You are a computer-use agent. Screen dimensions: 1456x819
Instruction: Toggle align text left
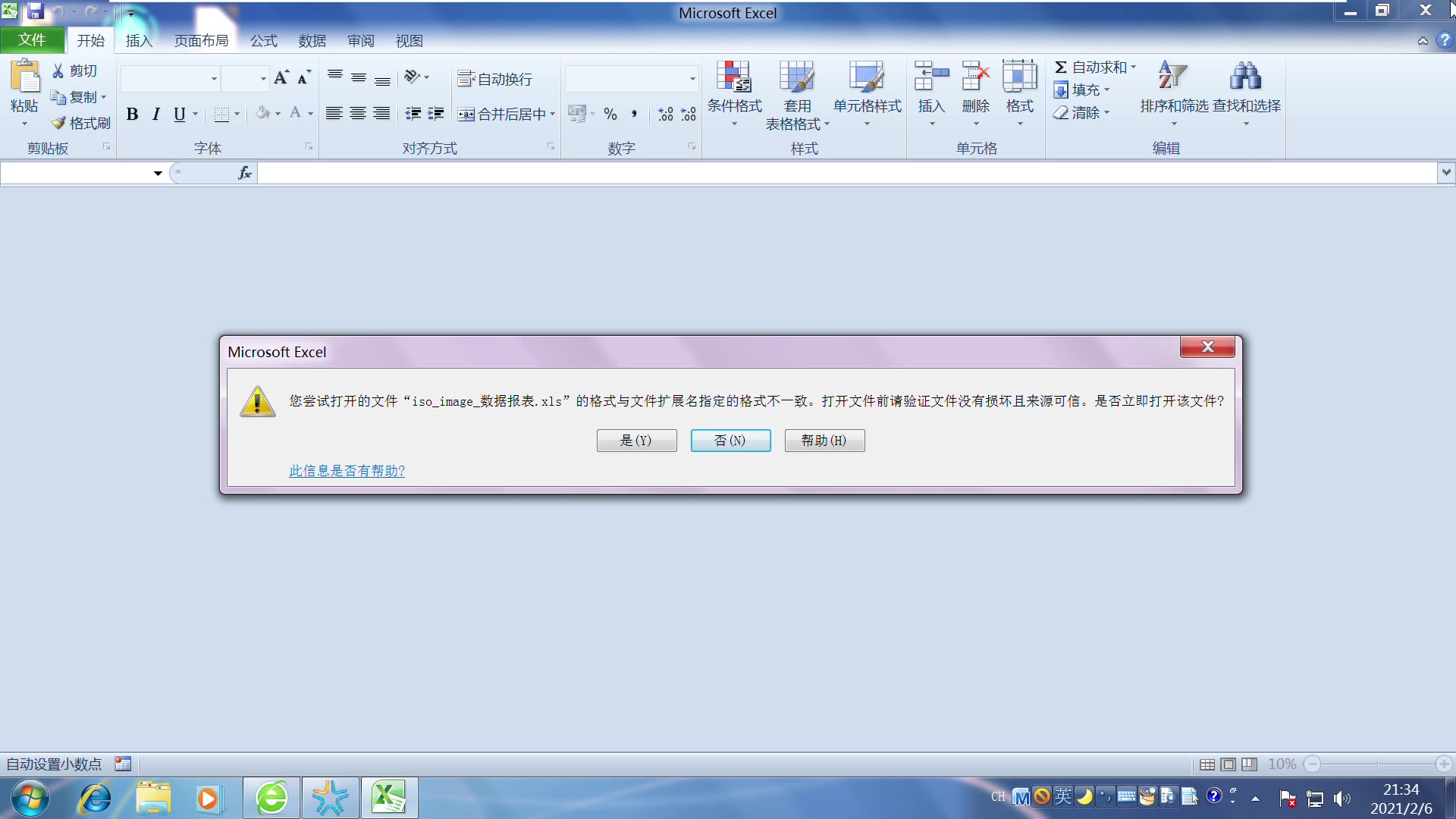pos(334,114)
